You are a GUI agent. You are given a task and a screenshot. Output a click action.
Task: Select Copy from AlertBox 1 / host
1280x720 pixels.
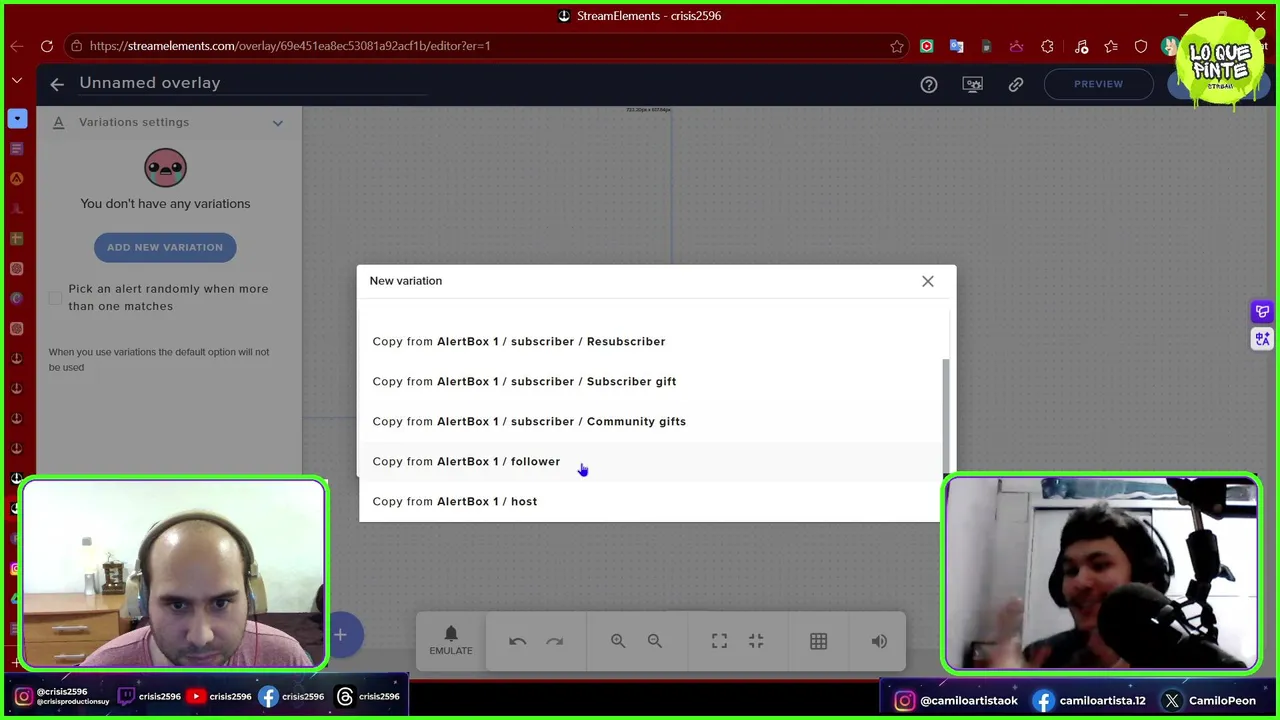pyautogui.click(x=650, y=501)
